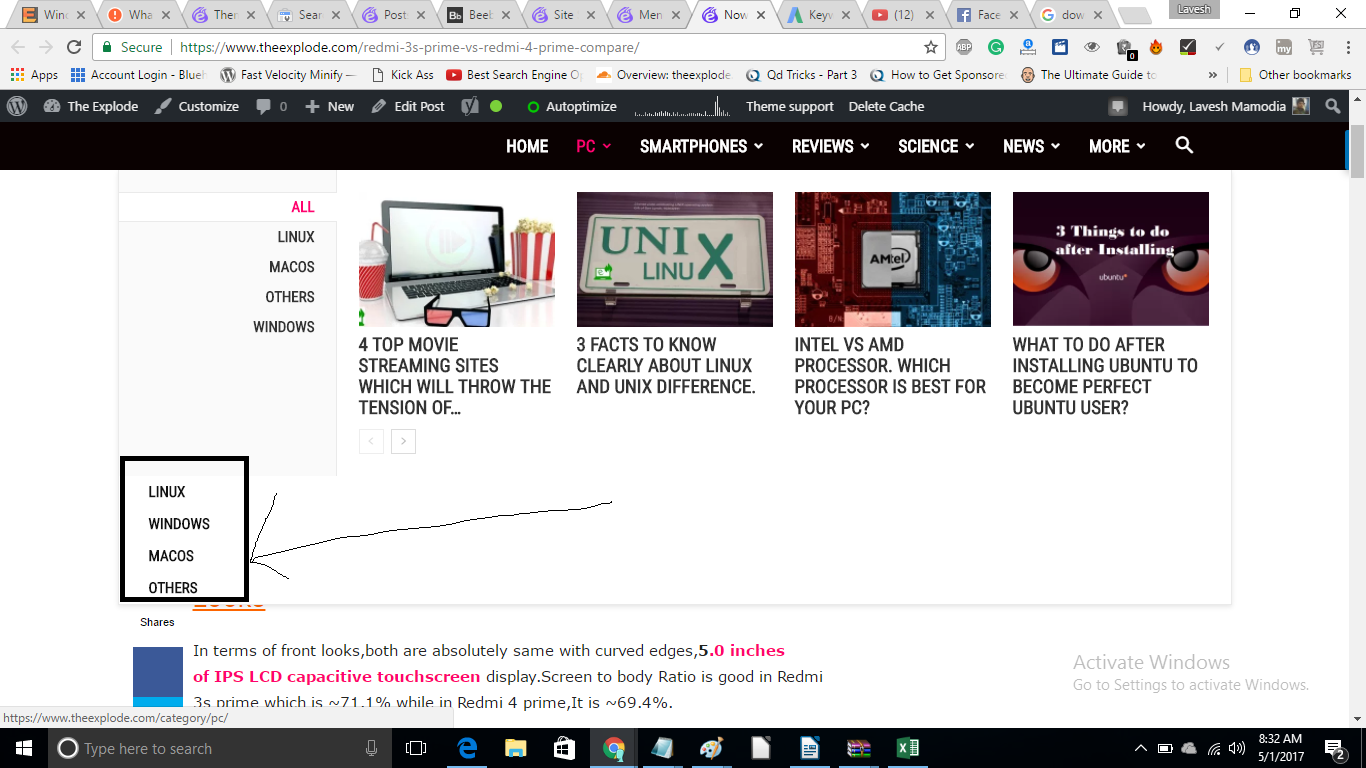Viewport: 1366px width, 768px height.
Task: Expand the News navigation menu
Action: (x=1031, y=146)
